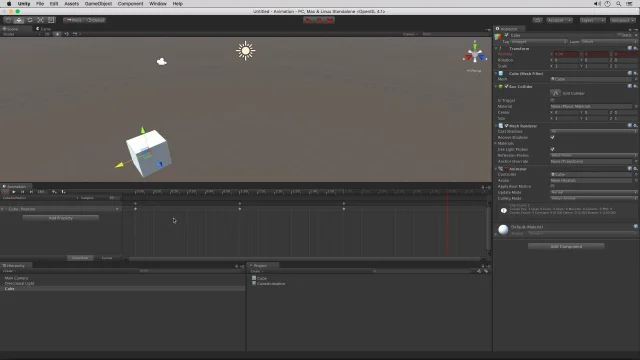
Task: Open the GameObject menu
Action: click(98, 4)
